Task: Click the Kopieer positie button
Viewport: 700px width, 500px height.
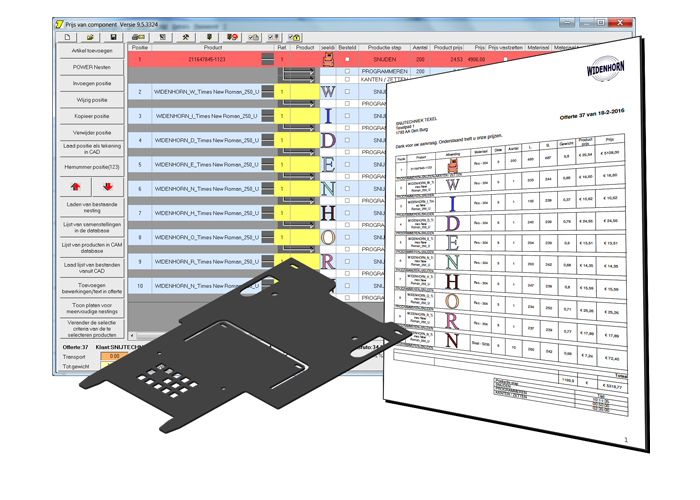Action: 92,116
